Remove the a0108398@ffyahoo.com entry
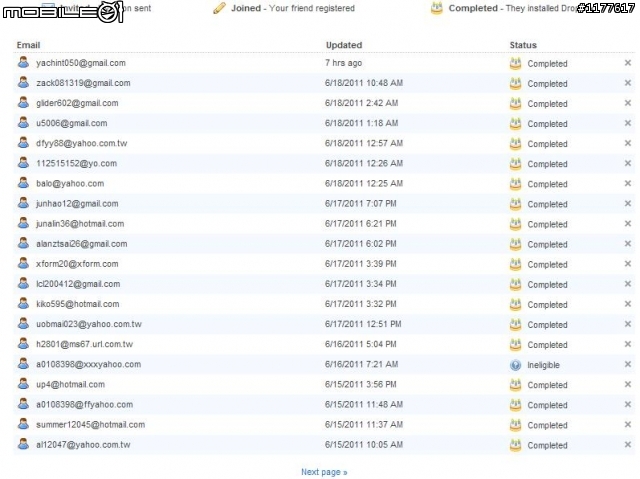This screenshot has width=640, height=479. 628,404
